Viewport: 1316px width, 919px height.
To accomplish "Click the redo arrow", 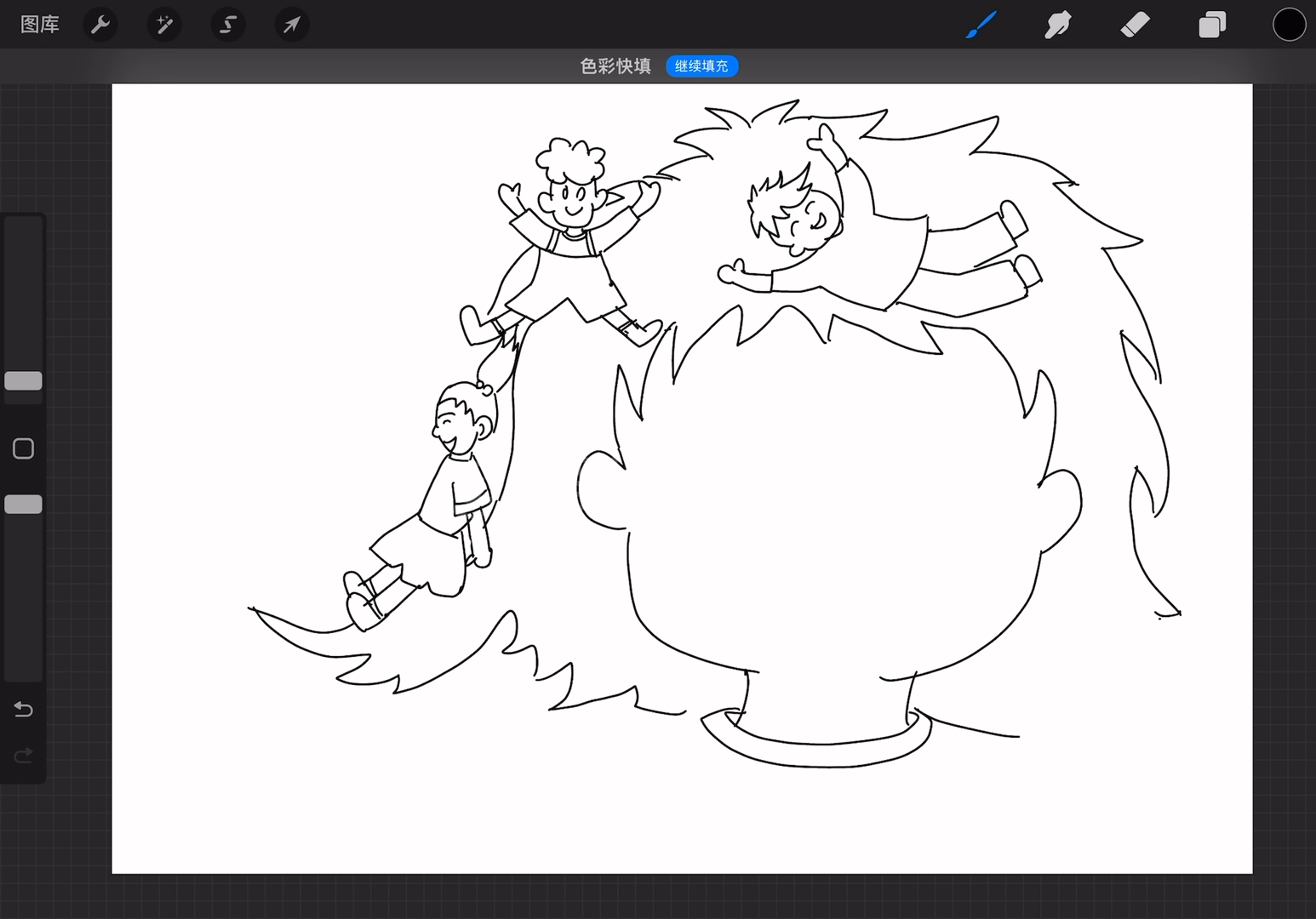I will pyautogui.click(x=23, y=755).
